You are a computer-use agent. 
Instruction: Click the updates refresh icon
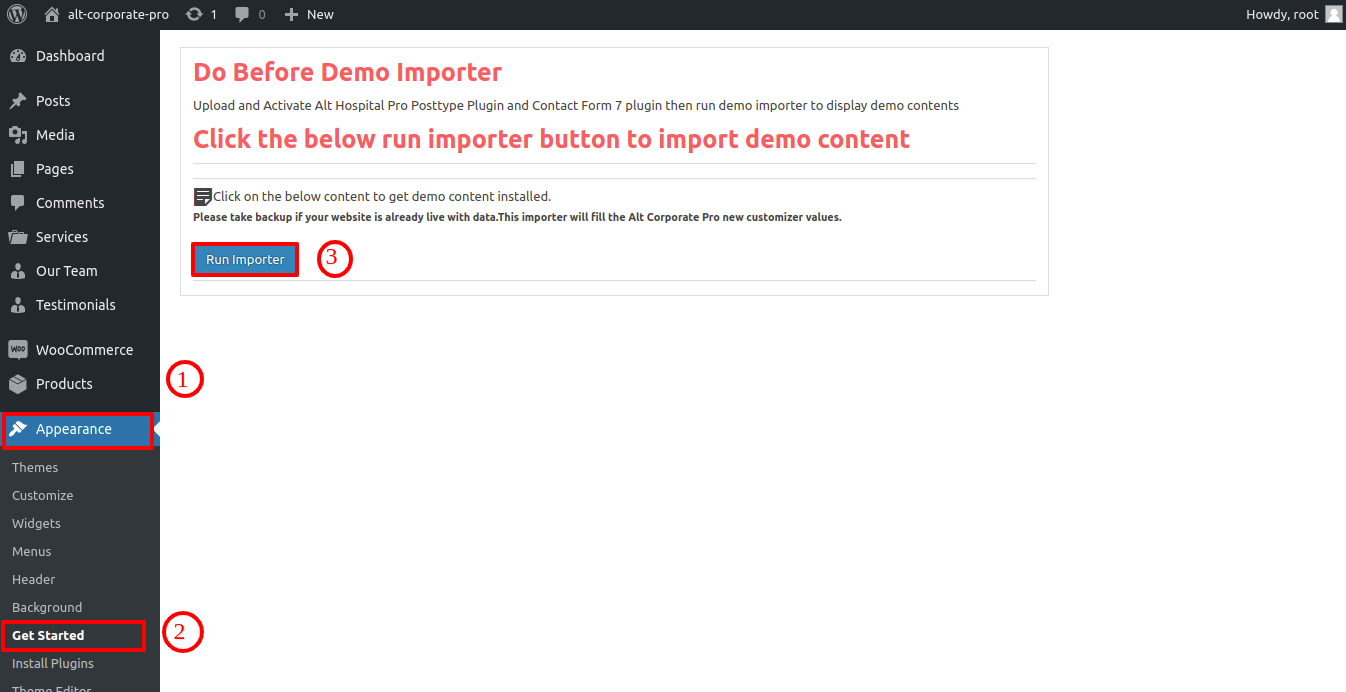coord(194,15)
